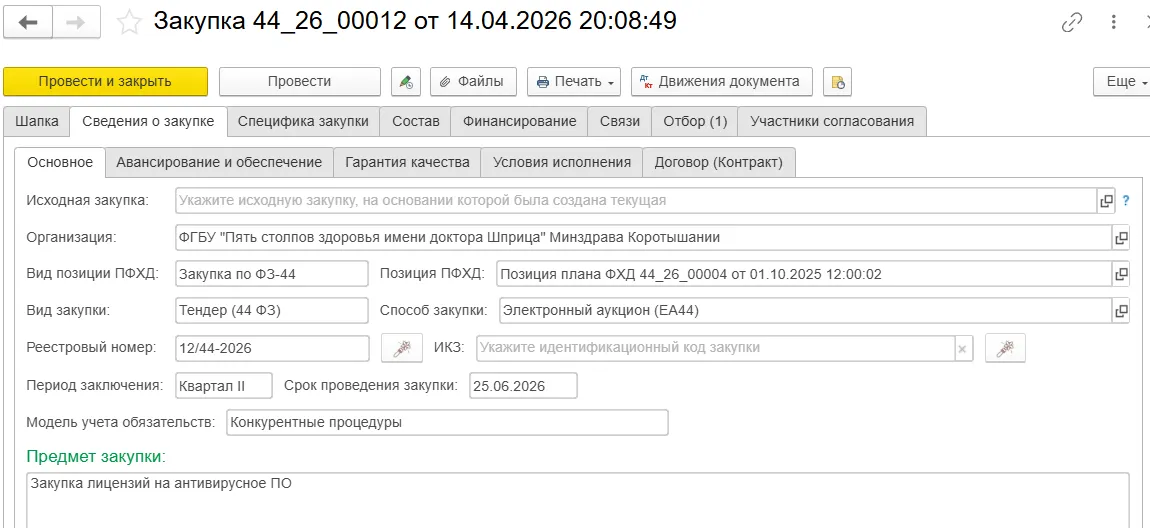The height and width of the screenshot is (528, 1150).
Task: Select Основное sub-tab
Action: (60, 162)
